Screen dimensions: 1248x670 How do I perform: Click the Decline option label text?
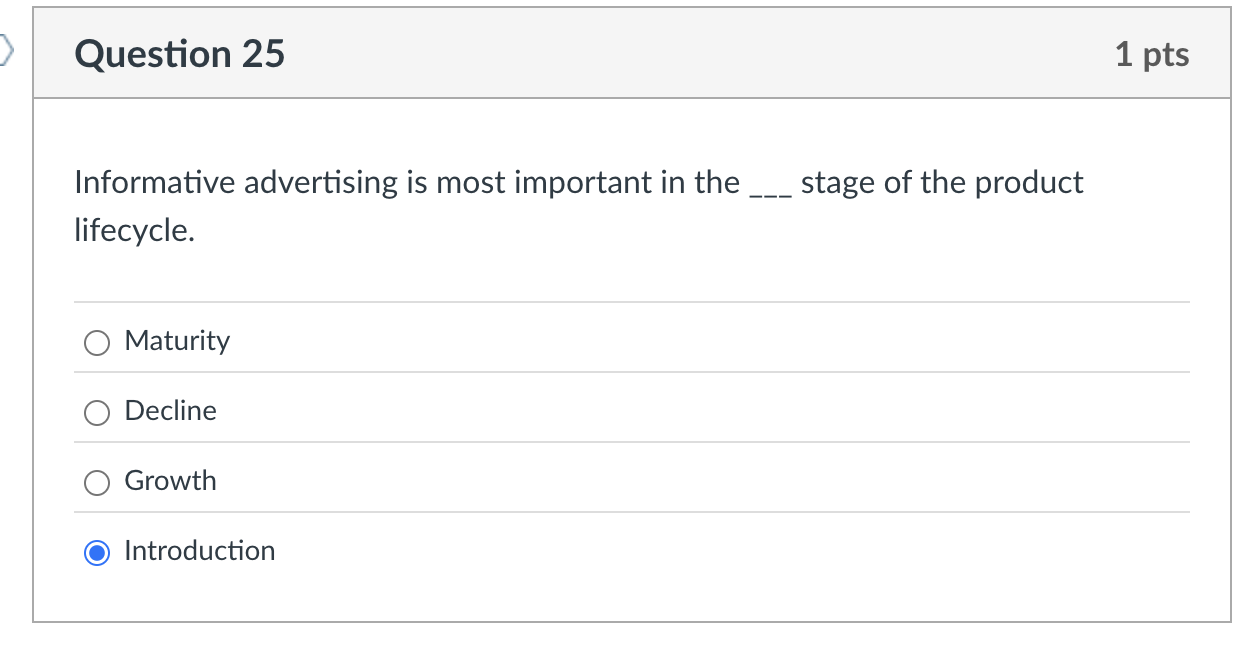tap(170, 411)
